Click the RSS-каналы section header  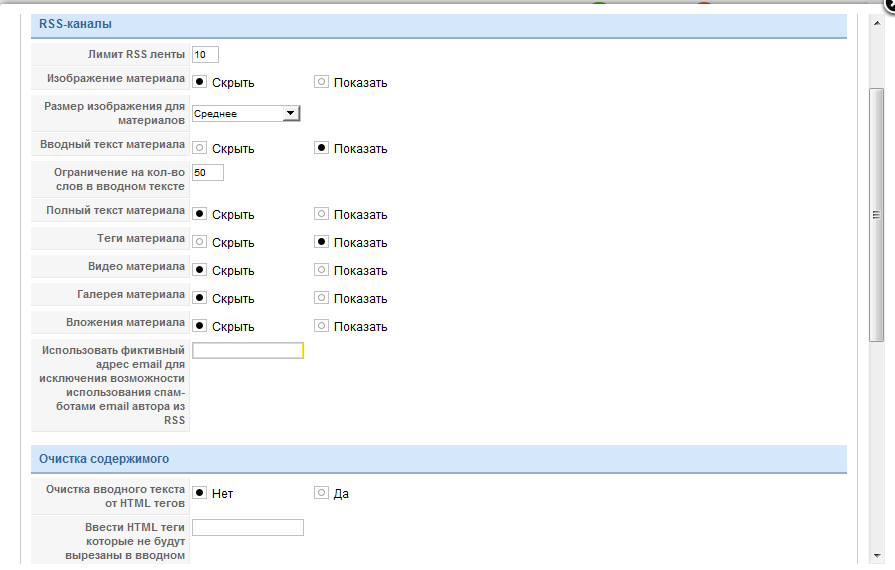click(x=438, y=25)
